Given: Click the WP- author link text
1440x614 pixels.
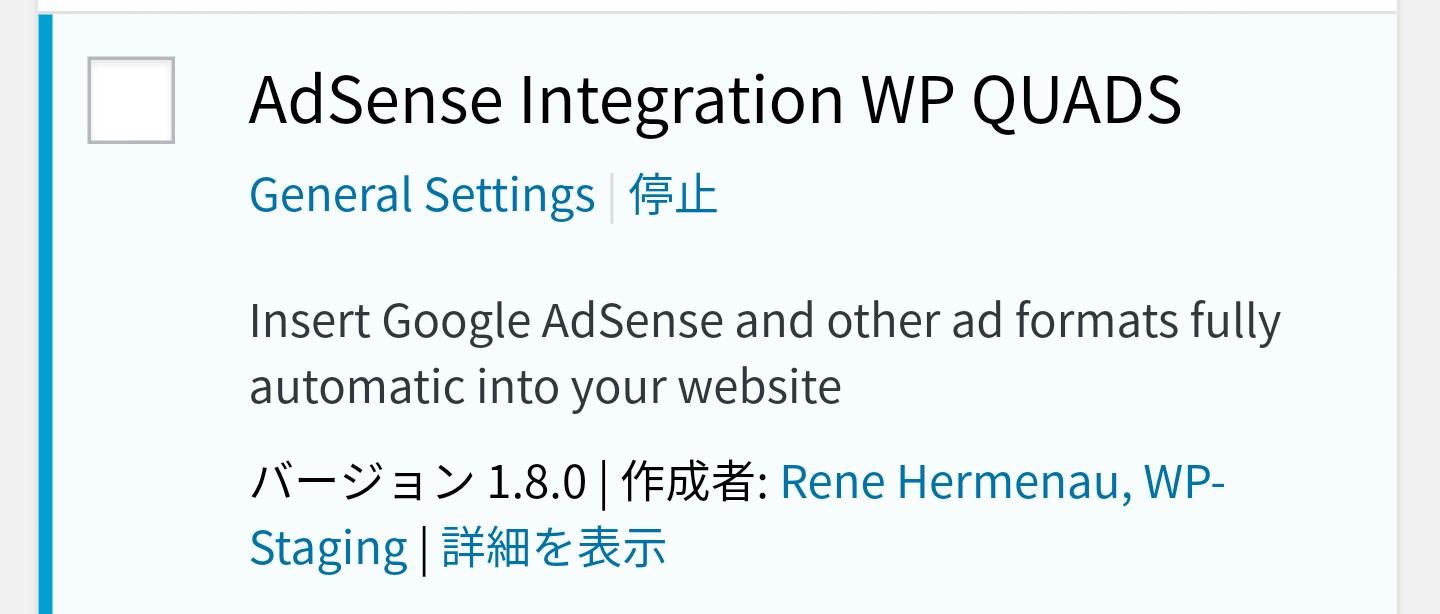Looking at the screenshot, I should [x=1185, y=483].
